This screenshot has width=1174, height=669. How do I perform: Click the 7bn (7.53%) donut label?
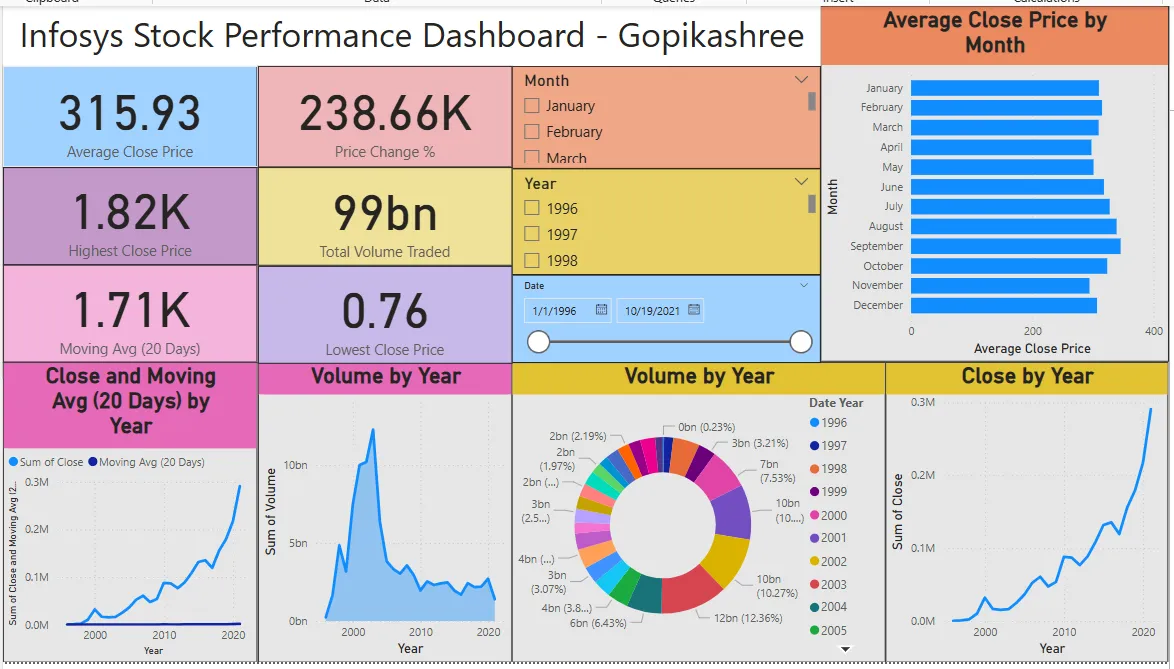coord(777,471)
